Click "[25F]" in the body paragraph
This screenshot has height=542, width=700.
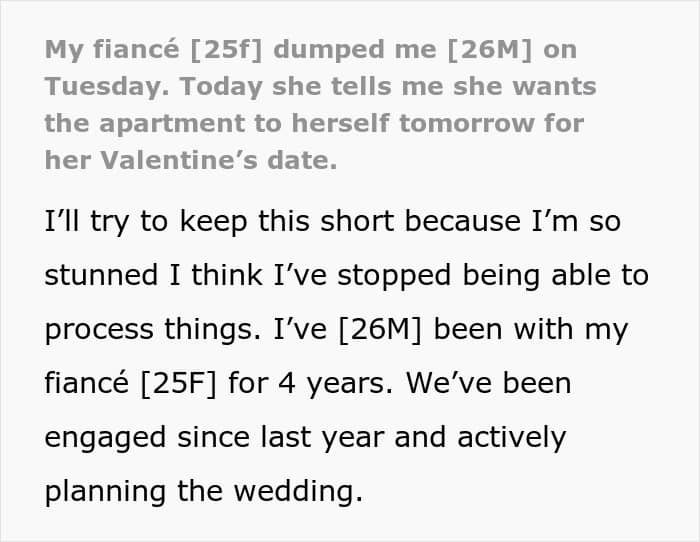[x=178, y=384]
